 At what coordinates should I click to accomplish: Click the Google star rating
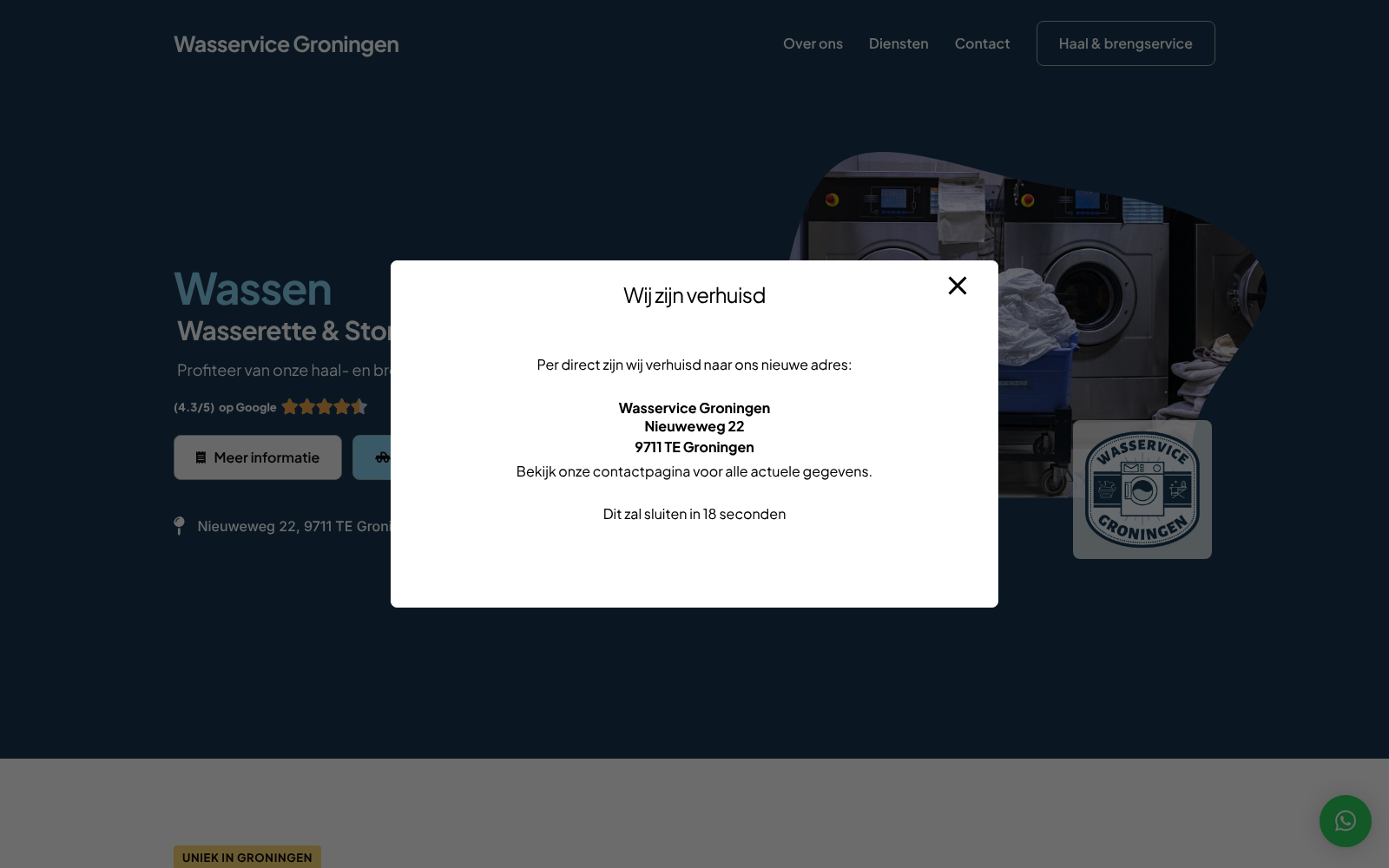[324, 406]
